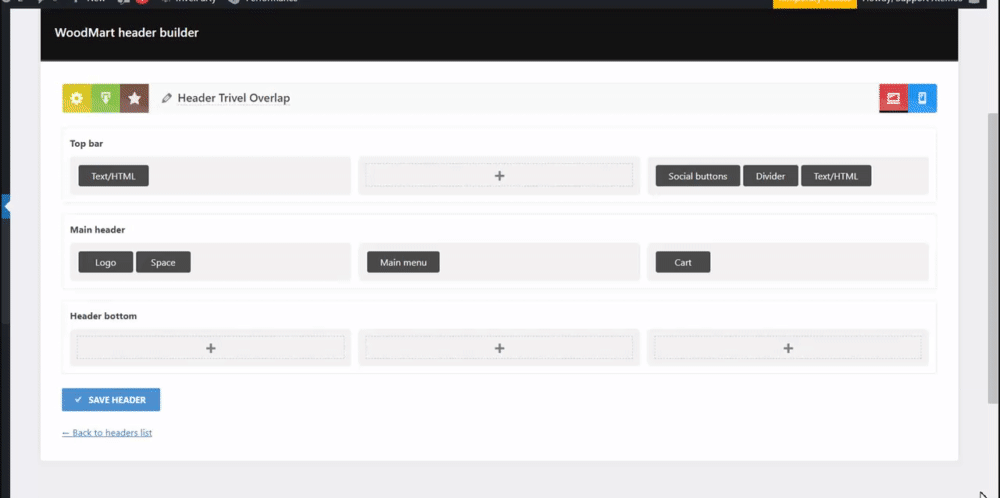Edit the Header Trivel Overlap name field
Screen dimensions: 1000x498
pos(233,98)
